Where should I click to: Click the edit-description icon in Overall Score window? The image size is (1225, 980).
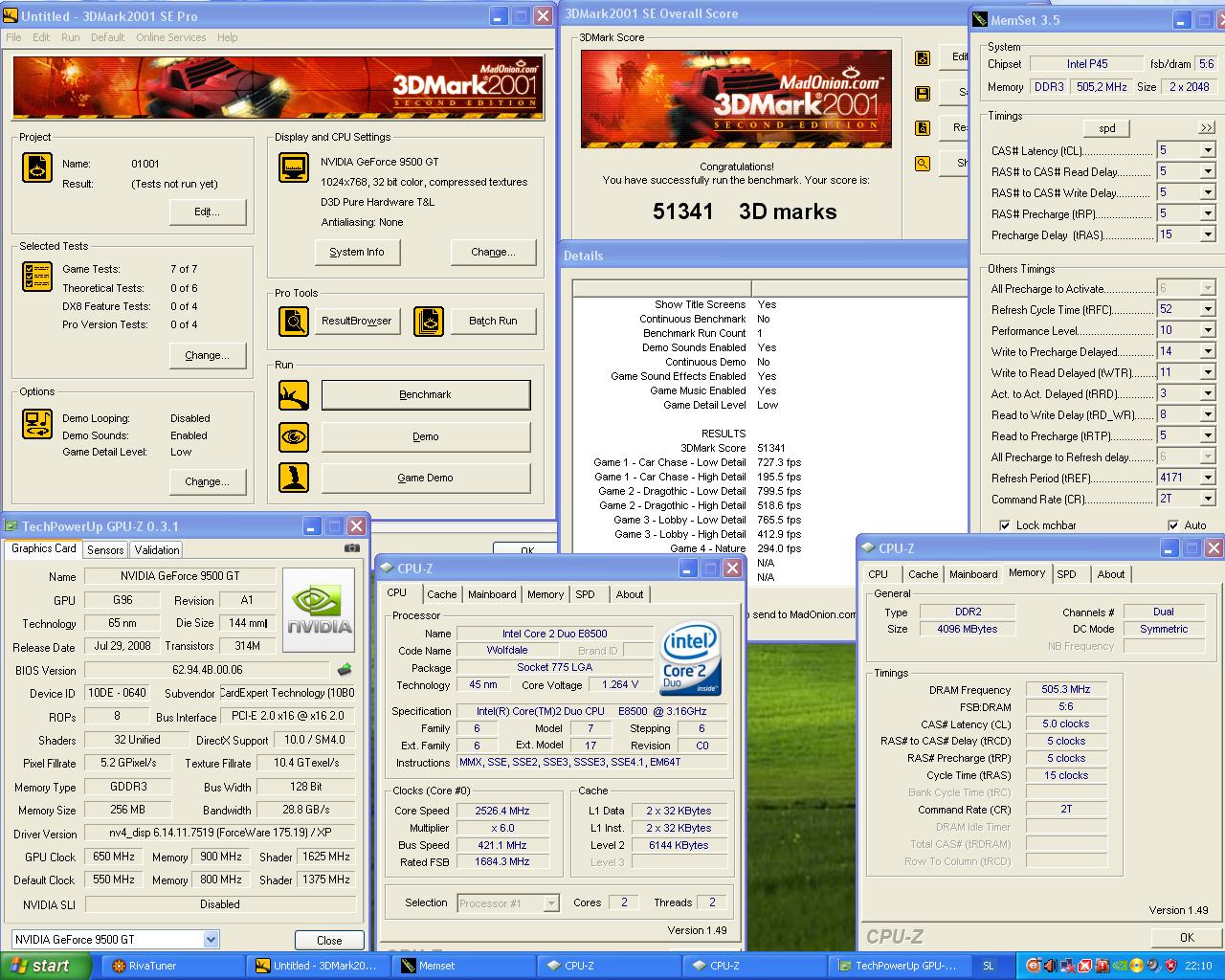click(x=923, y=58)
